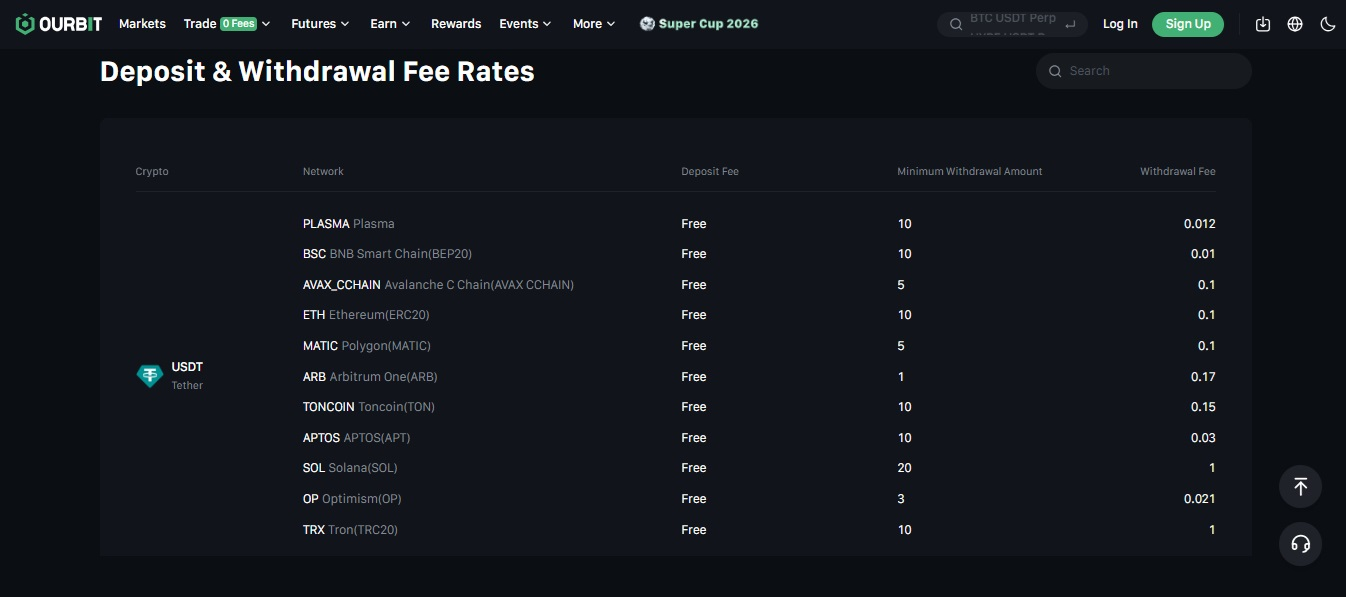Screen dimensions: 1346x597
Task: Click the Withdrawal Fee column header
Action: coord(1178,172)
